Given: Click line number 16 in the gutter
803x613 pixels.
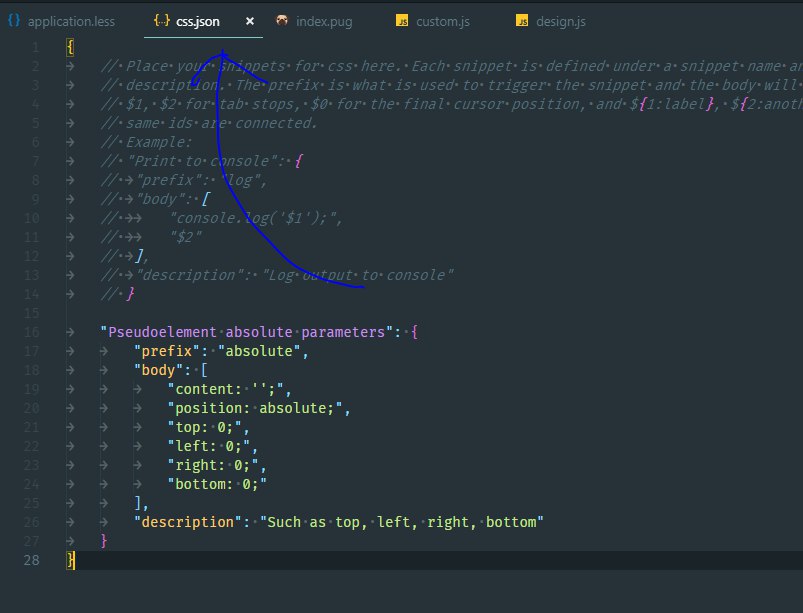Looking at the screenshot, I should tap(31, 332).
